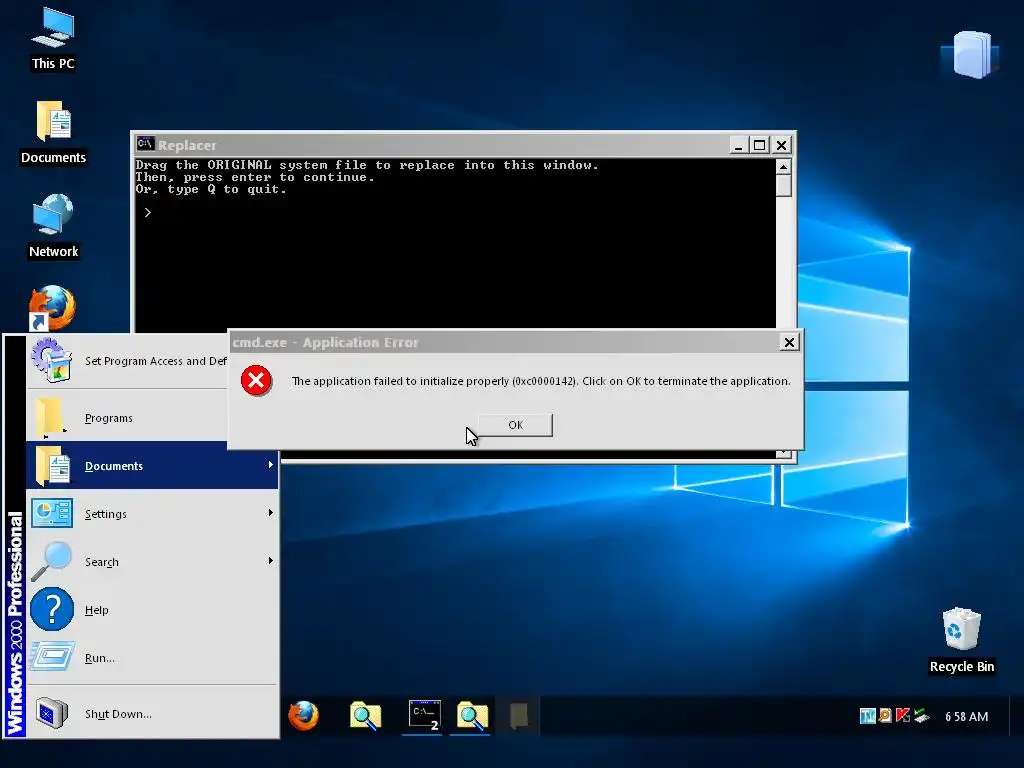Click the Programs folder icon in start menu
The width and height of the screenshot is (1024, 768).
pos(51,417)
